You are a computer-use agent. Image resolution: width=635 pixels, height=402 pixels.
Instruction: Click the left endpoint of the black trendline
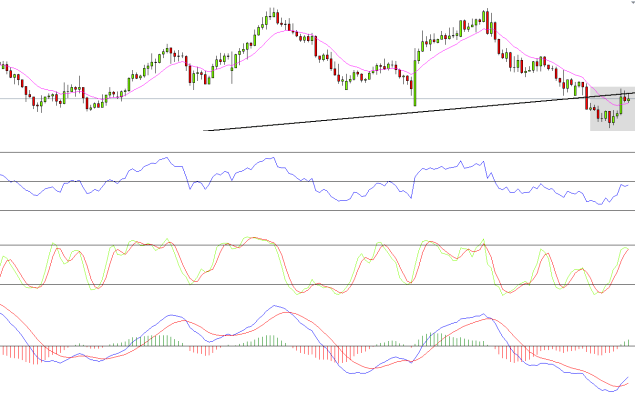point(204,130)
